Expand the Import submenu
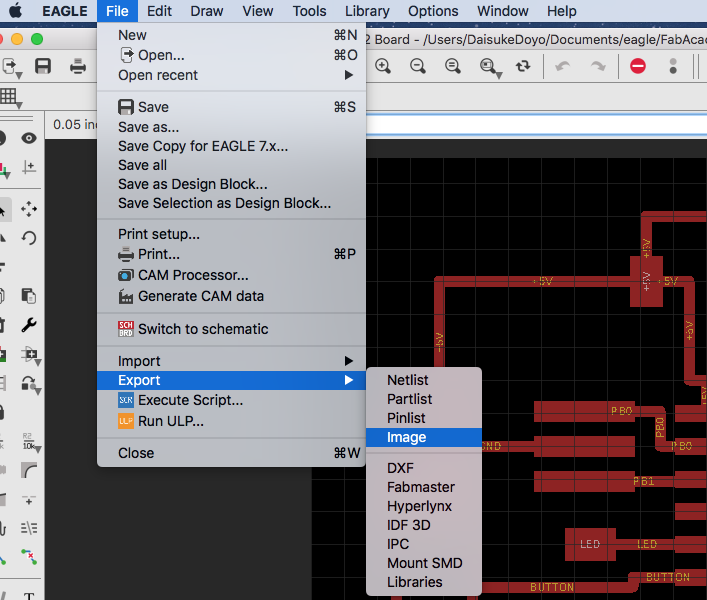The width and height of the screenshot is (707, 600). coord(231,361)
